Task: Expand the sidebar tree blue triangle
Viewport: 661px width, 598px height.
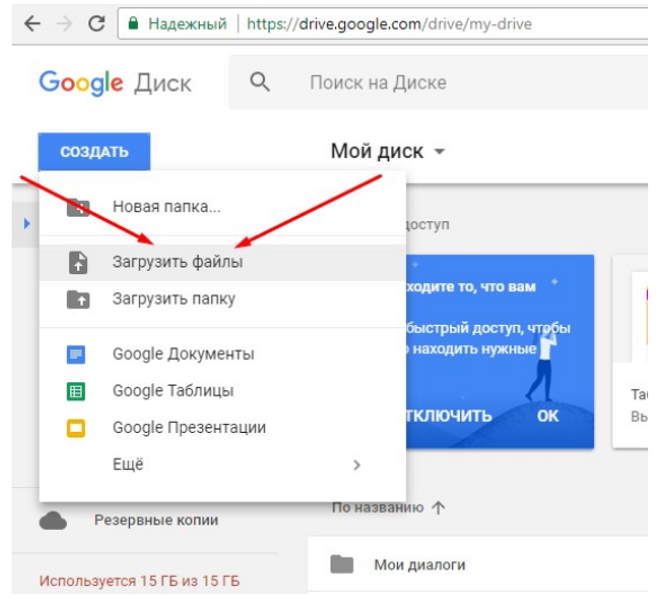Action: click(x=27, y=223)
